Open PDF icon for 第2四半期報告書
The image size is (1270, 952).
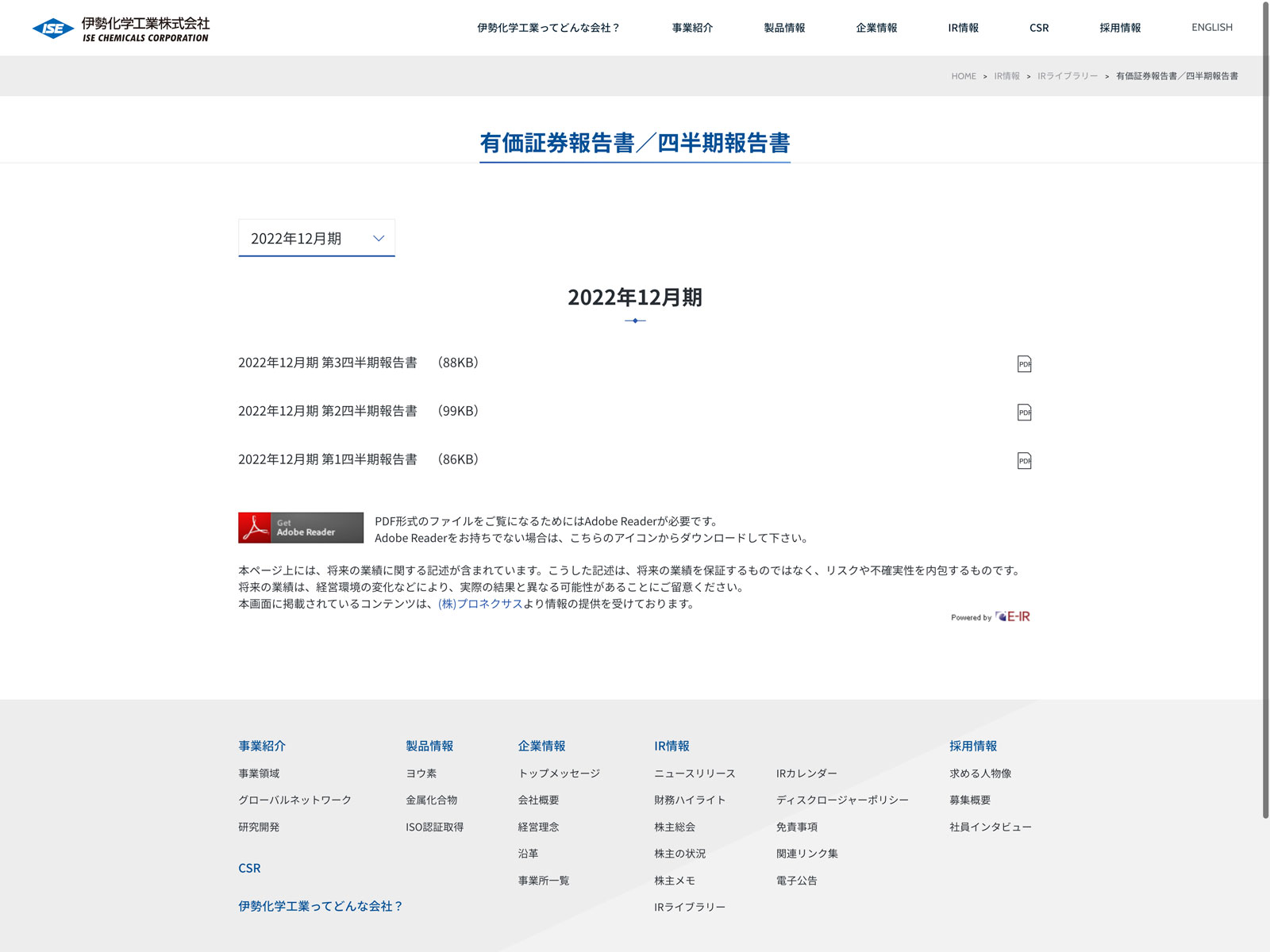pyautogui.click(x=1024, y=412)
